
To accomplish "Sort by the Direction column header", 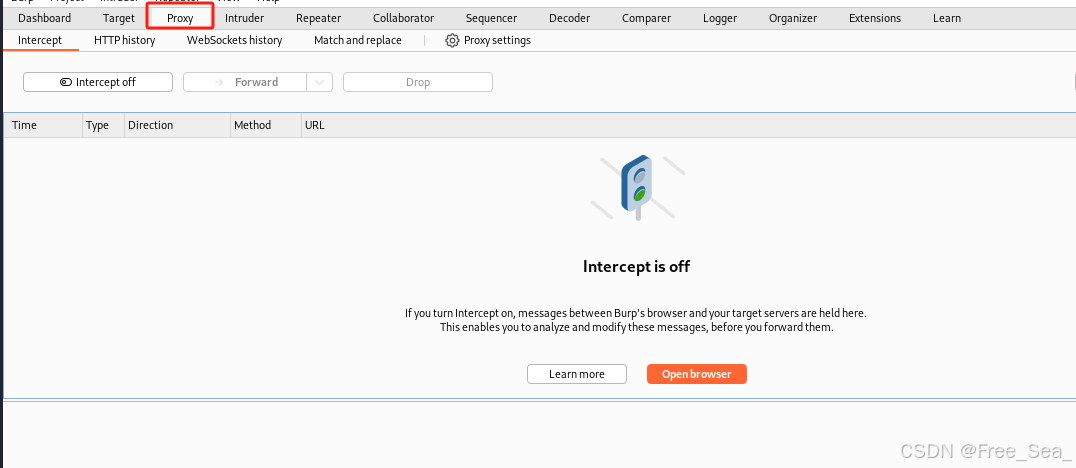I will [x=177, y=125].
